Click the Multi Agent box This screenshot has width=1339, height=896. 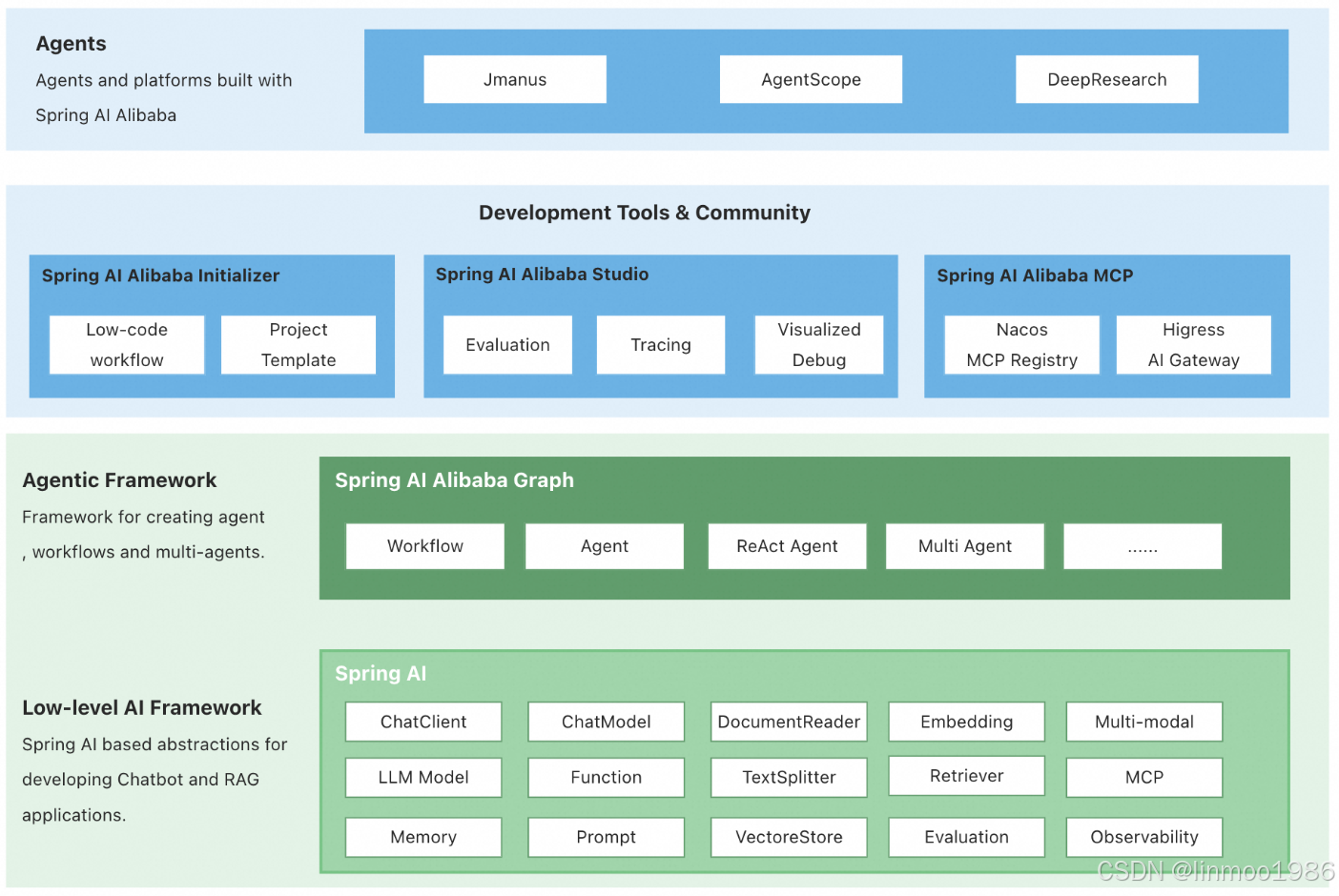point(965,546)
